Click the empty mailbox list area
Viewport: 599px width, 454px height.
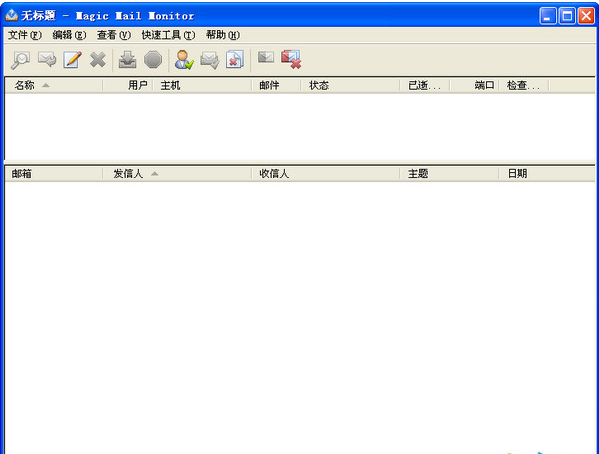[x=300, y=127]
